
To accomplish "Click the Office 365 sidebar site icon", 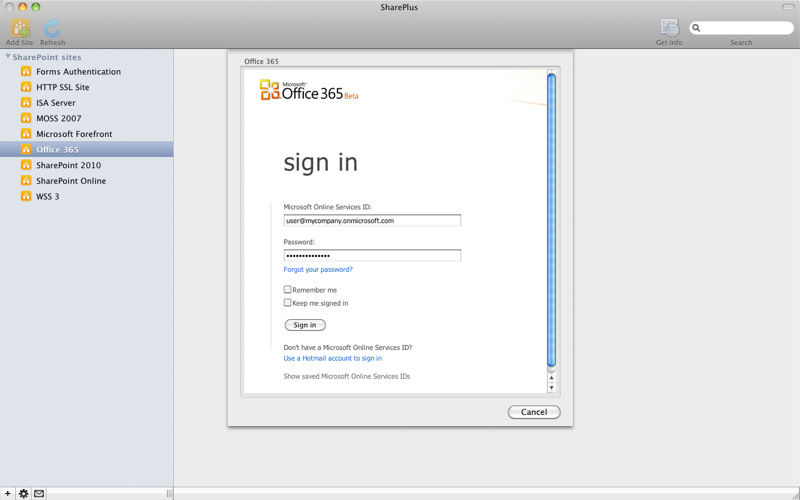I will click(x=26, y=149).
